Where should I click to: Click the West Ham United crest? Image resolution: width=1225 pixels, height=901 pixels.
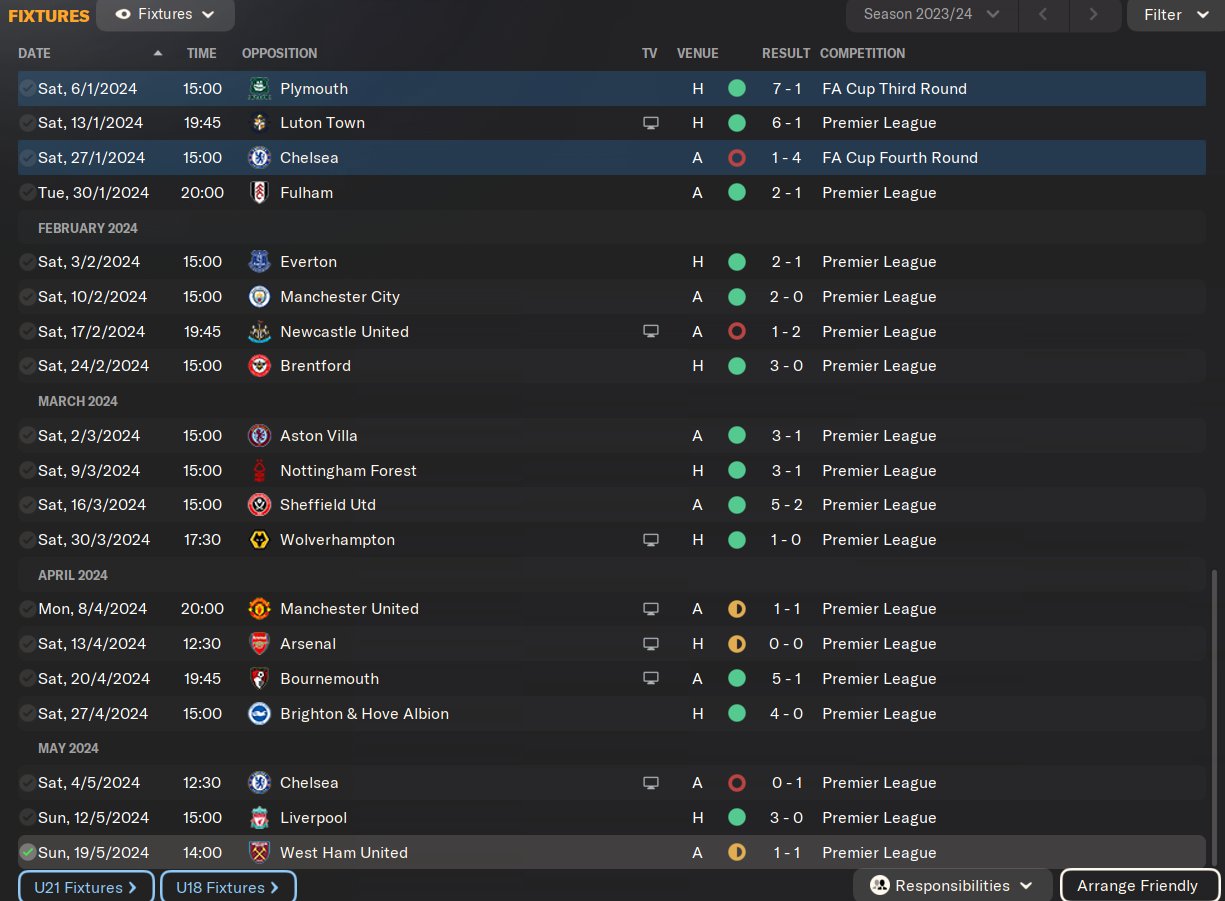[259, 853]
